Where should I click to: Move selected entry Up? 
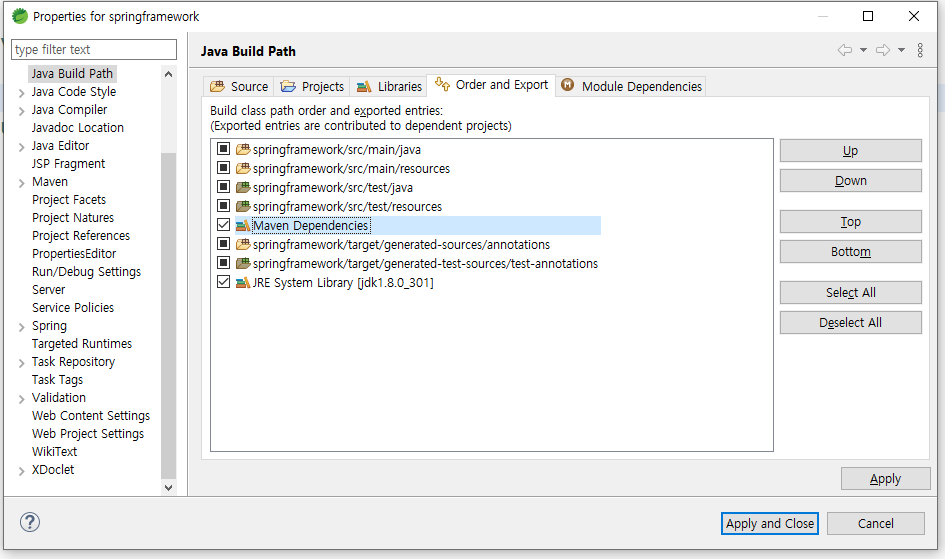850,151
